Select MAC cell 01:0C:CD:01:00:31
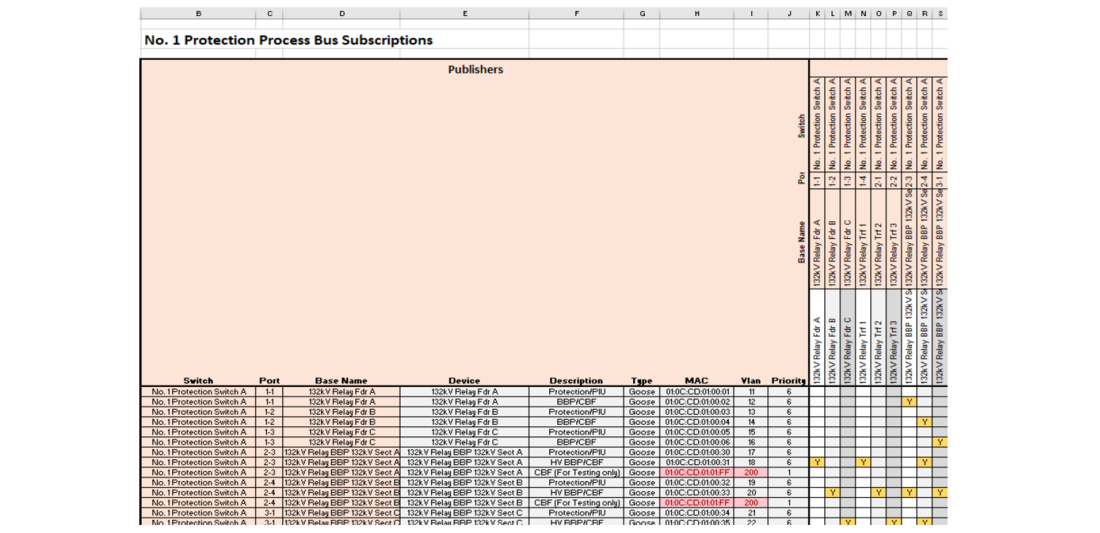 pos(697,462)
